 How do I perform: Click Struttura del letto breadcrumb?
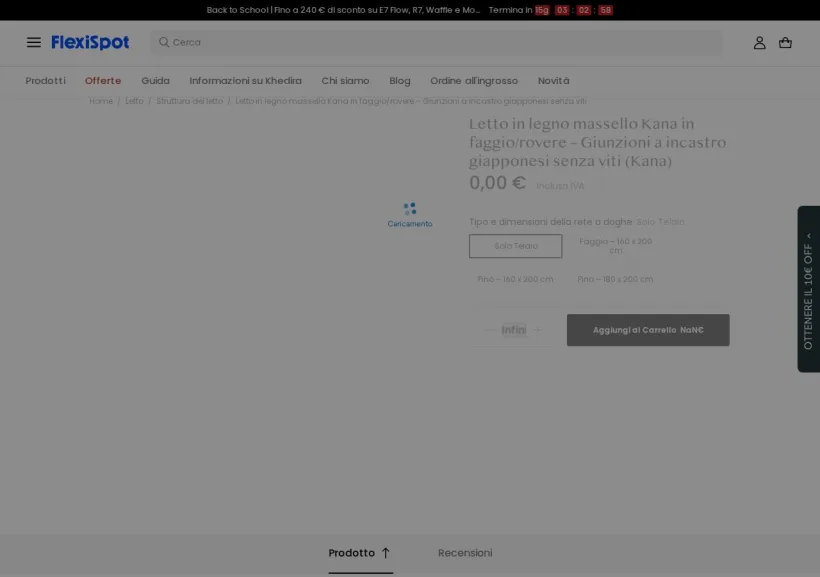pos(189,101)
